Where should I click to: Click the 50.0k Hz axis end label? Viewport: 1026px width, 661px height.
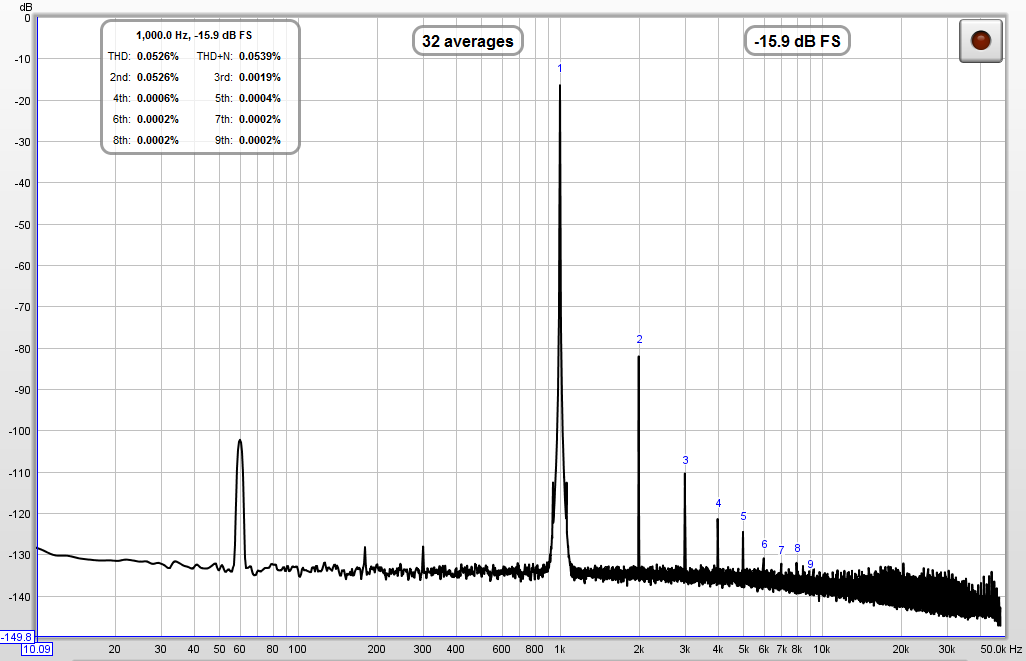[x=1000, y=649]
